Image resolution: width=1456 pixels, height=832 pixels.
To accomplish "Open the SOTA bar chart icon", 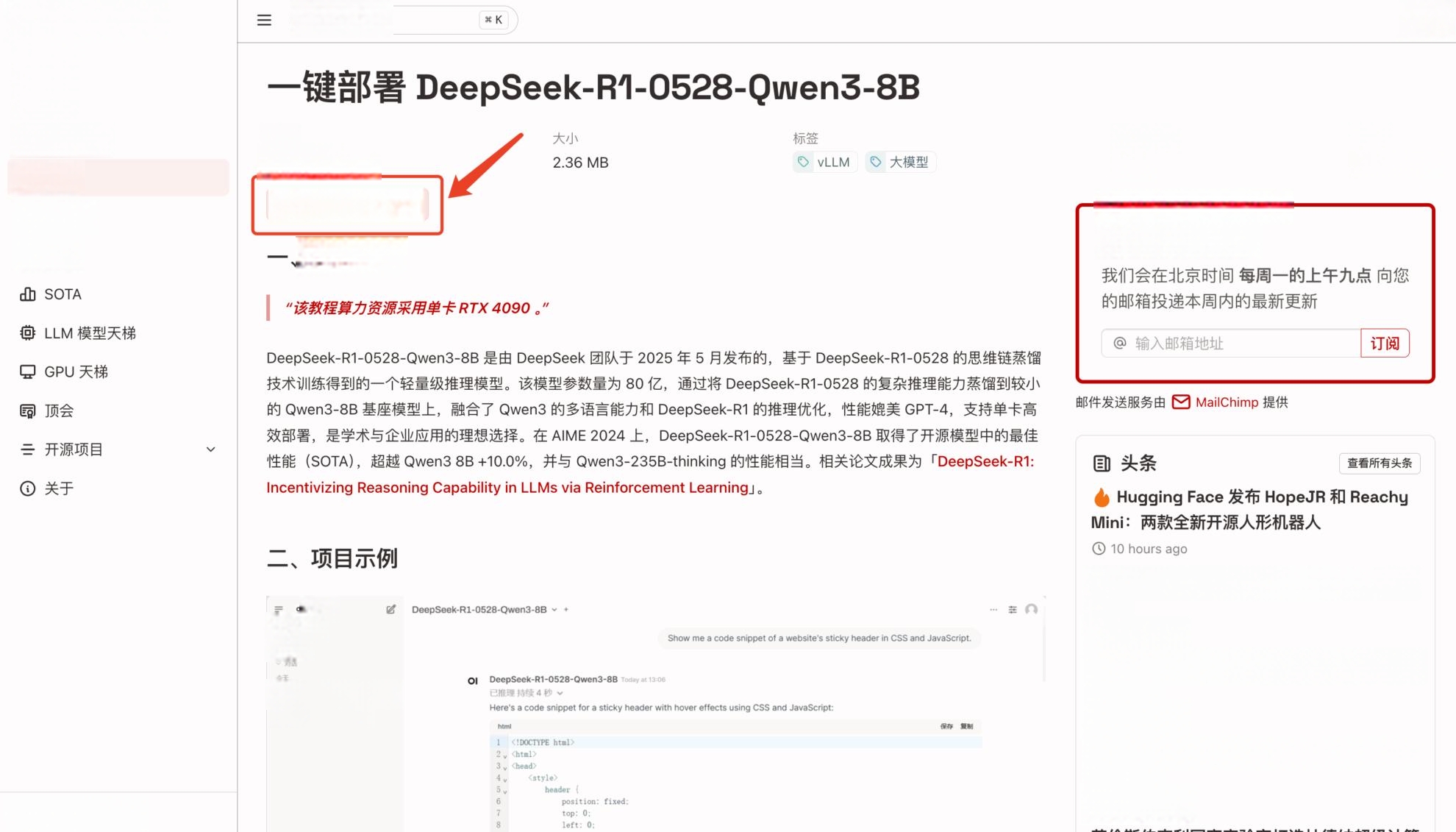I will pyautogui.click(x=28, y=294).
